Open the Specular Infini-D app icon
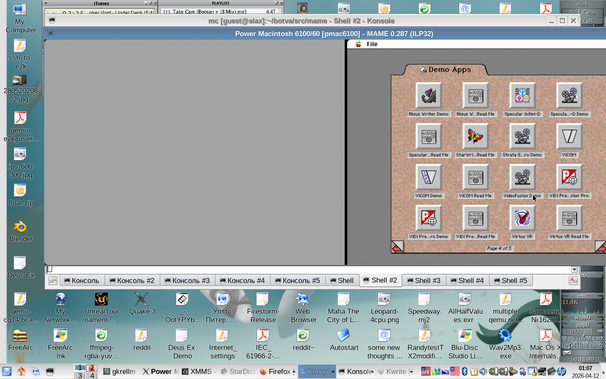Image resolution: width=606 pixels, height=379 pixels. [522, 95]
